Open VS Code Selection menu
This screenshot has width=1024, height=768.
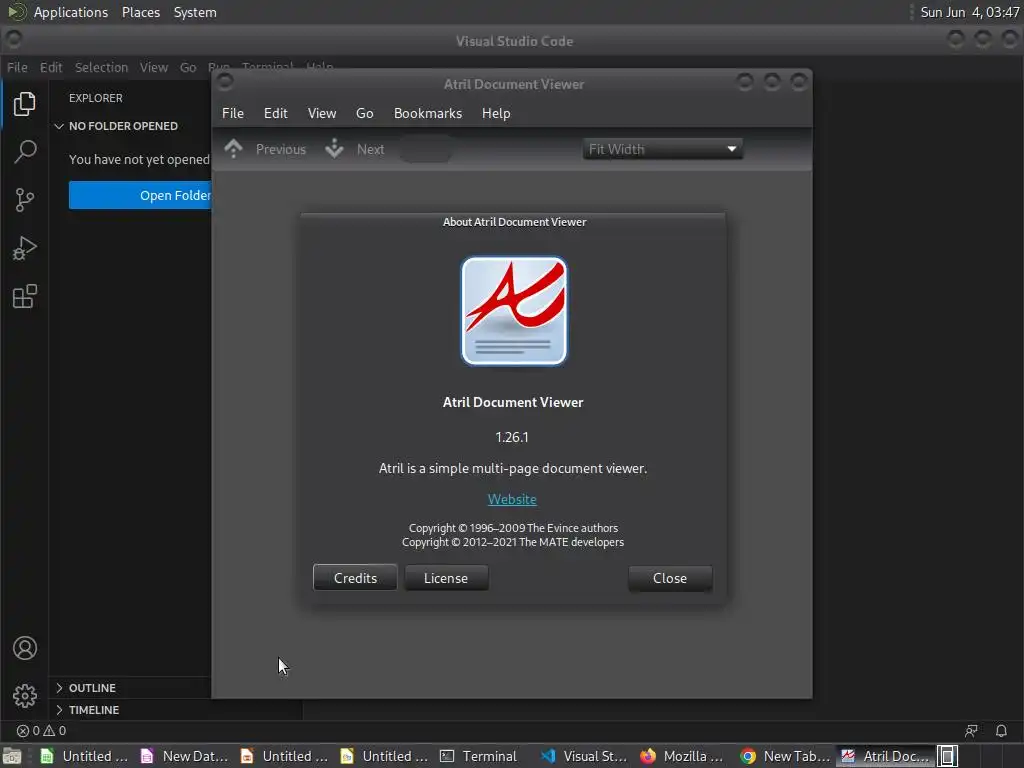coord(101,67)
